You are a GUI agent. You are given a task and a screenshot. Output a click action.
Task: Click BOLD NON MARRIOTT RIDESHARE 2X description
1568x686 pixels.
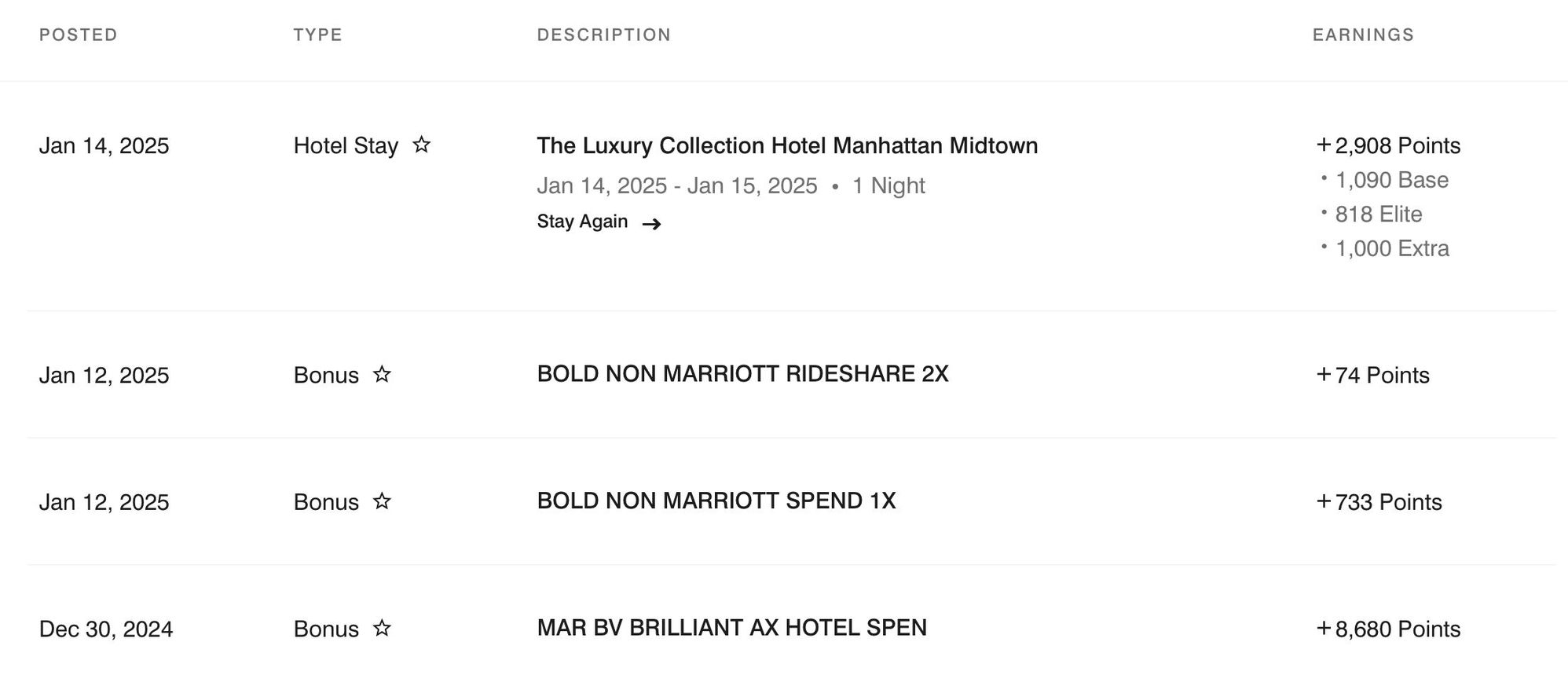(742, 374)
